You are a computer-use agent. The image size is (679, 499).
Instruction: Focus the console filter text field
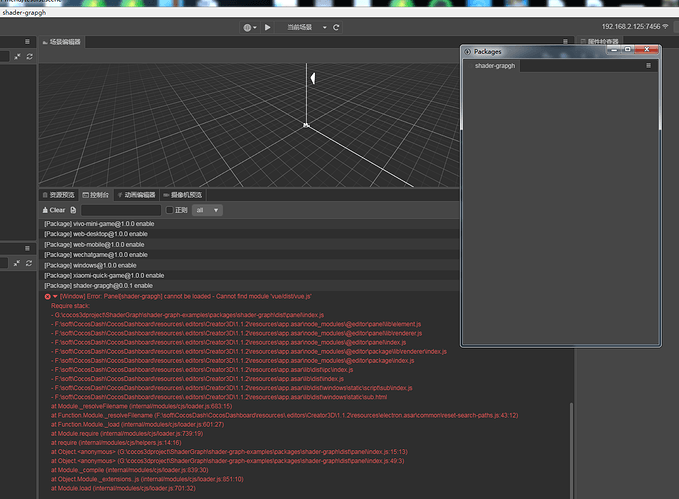click(120, 210)
